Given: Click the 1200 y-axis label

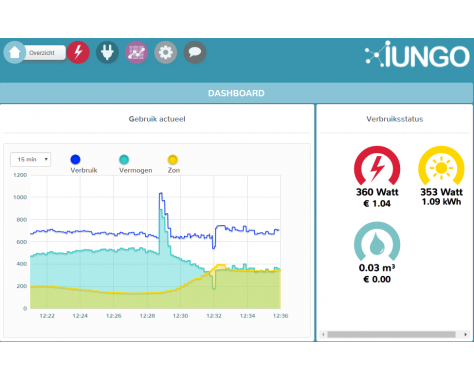Looking at the screenshot, I should (20, 175).
